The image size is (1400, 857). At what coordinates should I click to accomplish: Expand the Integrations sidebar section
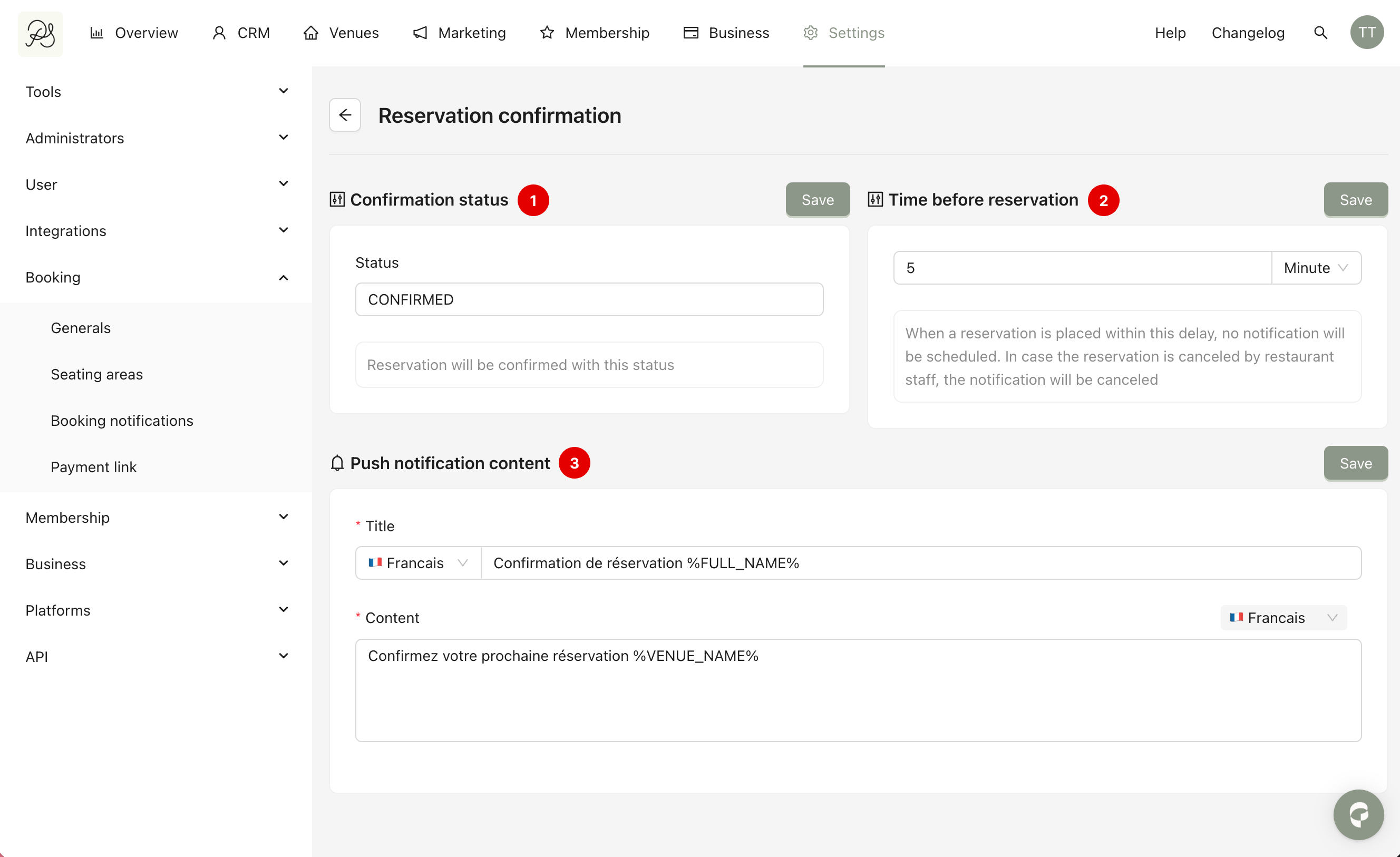284,230
